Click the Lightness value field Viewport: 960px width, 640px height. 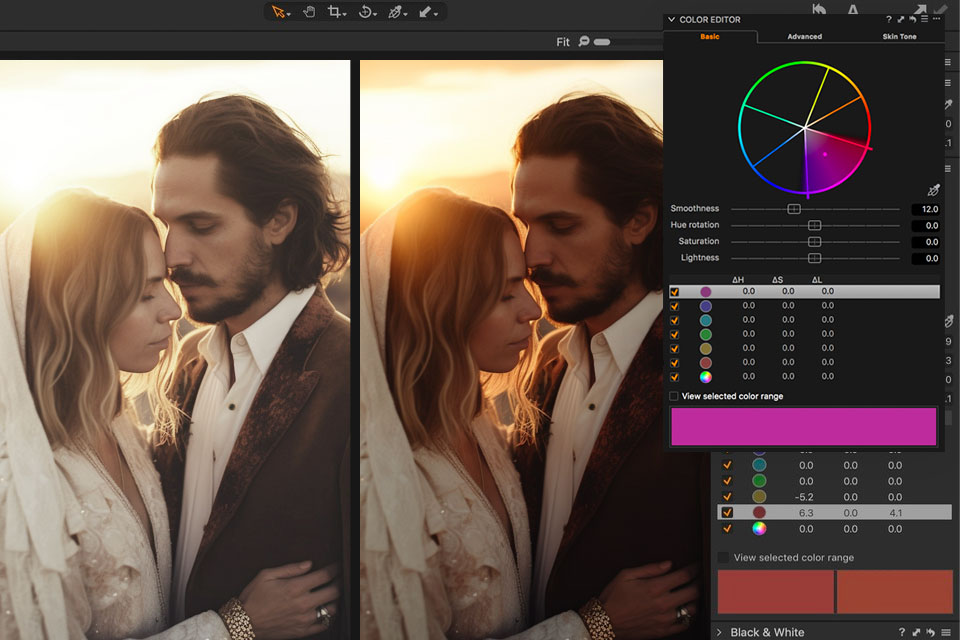click(926, 258)
